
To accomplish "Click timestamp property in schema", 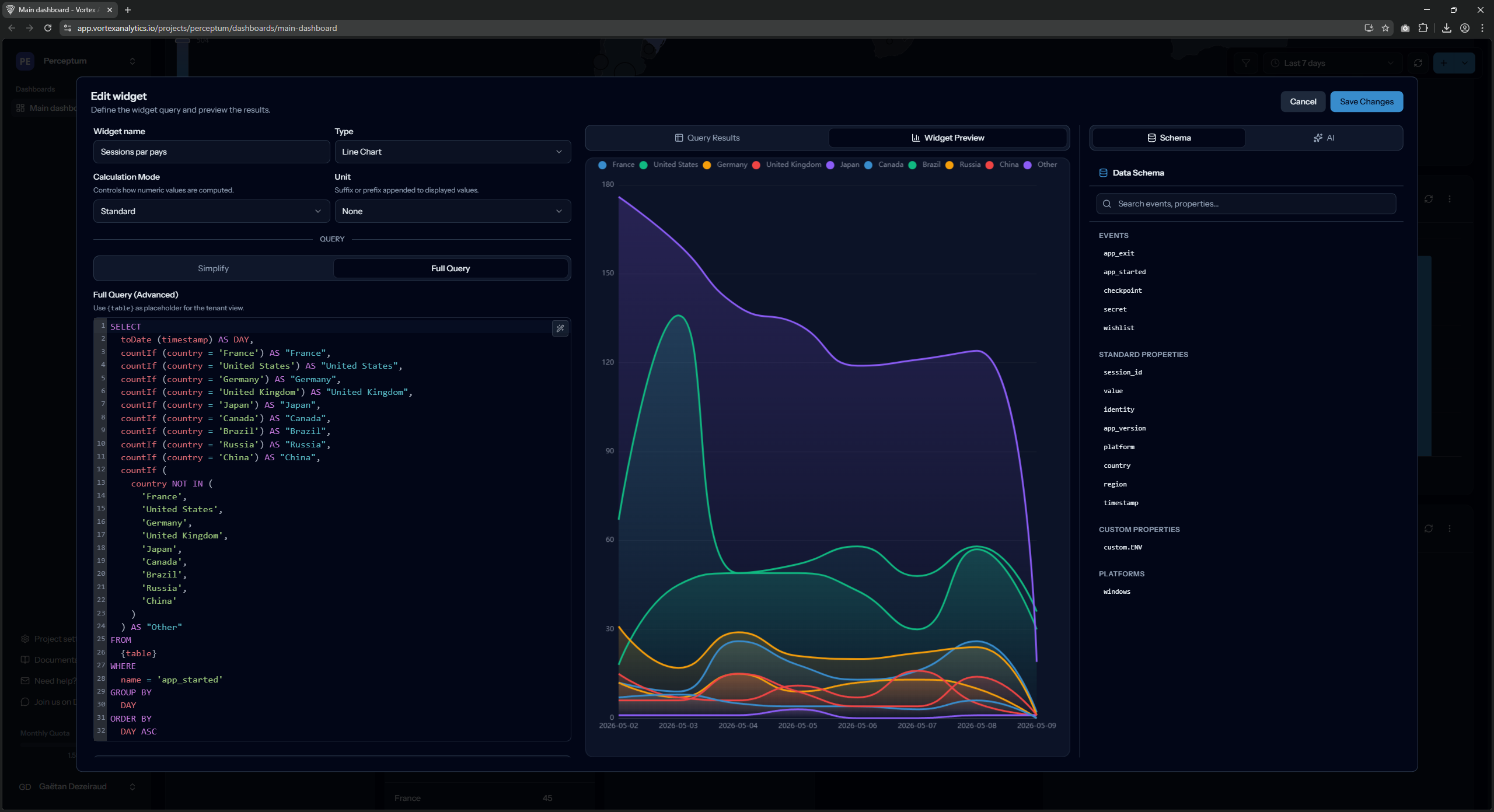I will [x=1121, y=503].
